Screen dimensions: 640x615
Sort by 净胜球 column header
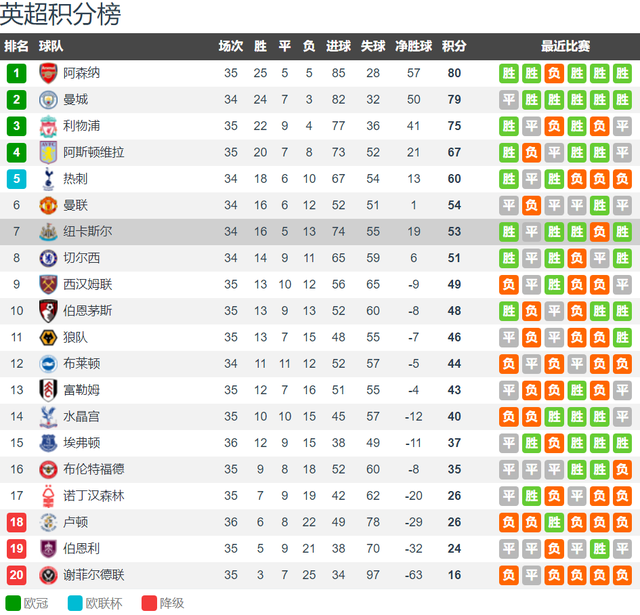(x=413, y=46)
